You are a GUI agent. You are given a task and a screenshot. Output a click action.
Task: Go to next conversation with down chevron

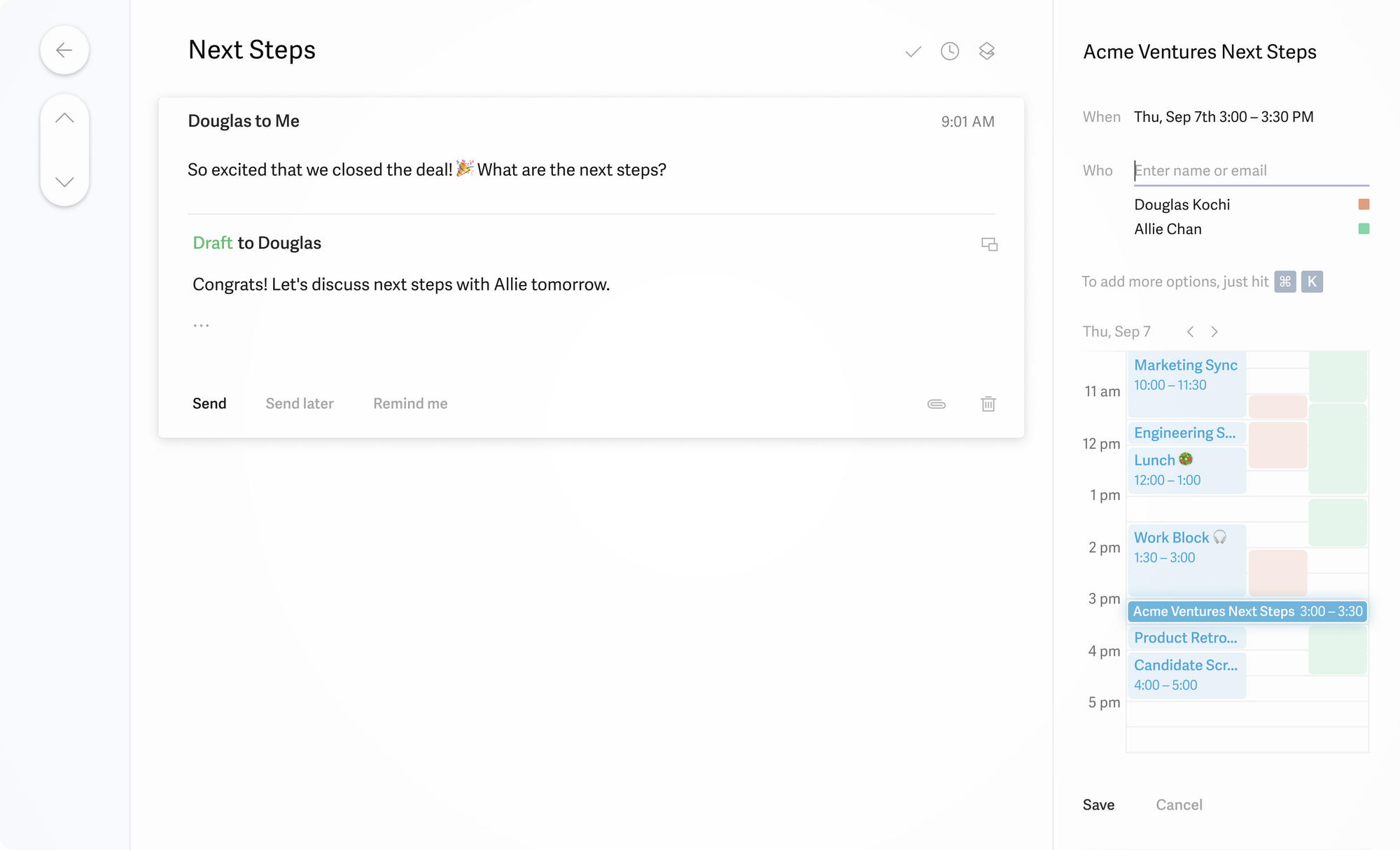click(x=64, y=182)
